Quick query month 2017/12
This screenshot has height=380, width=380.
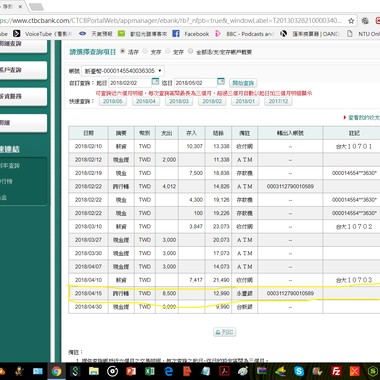coord(278,101)
